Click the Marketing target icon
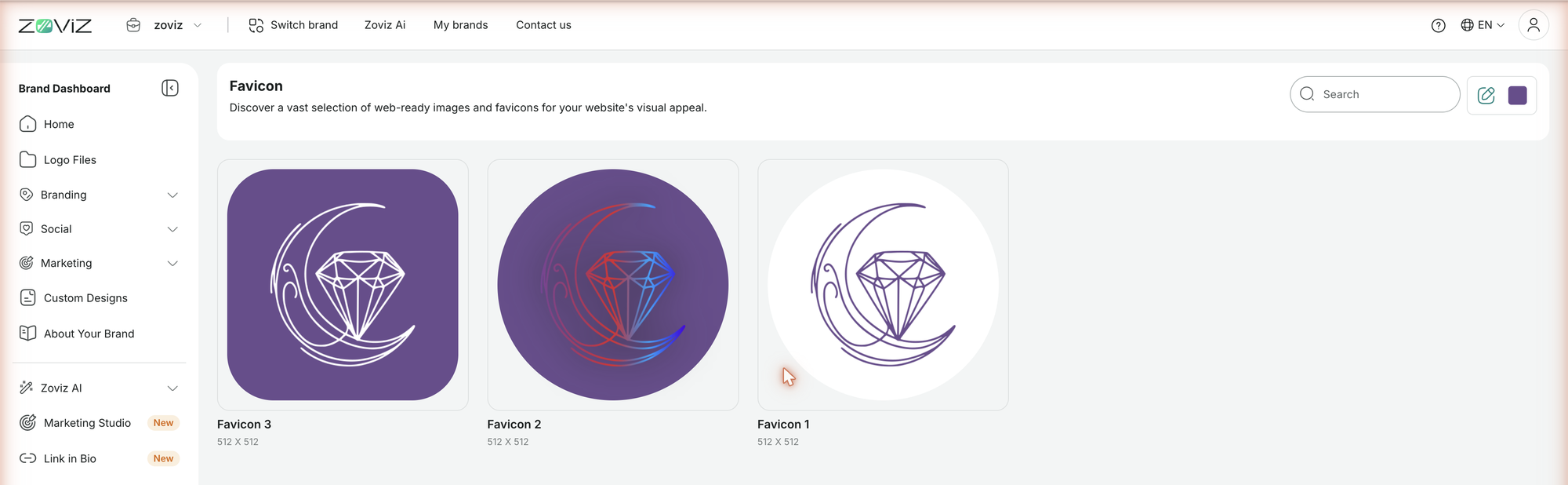Image resolution: width=1568 pixels, height=485 pixels. [x=27, y=263]
